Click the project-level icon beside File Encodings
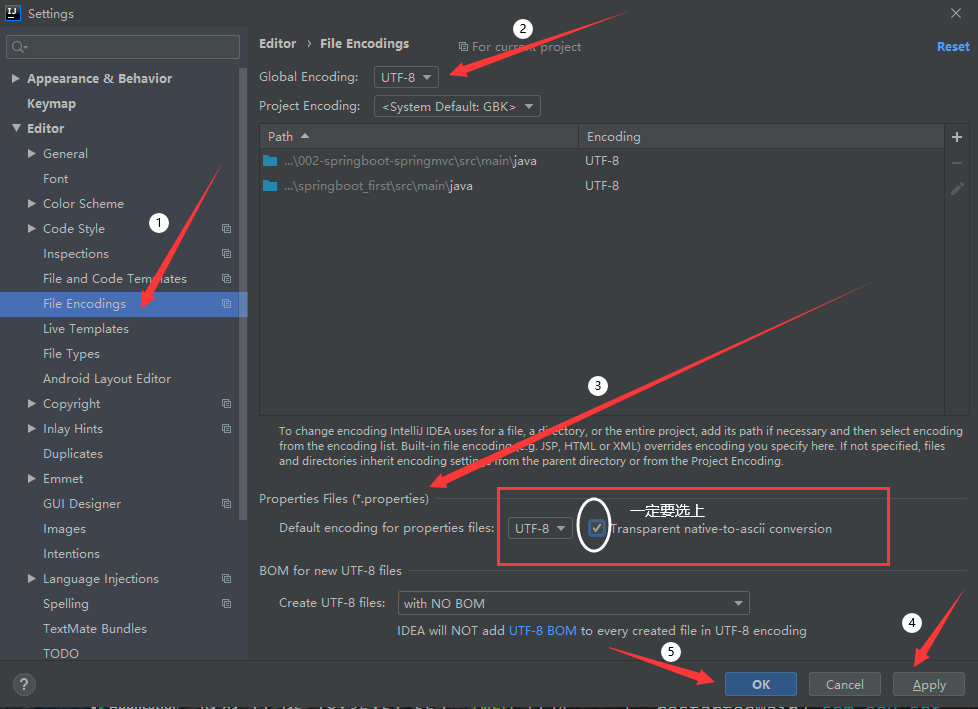Viewport: 978px width, 709px height. [x=226, y=304]
